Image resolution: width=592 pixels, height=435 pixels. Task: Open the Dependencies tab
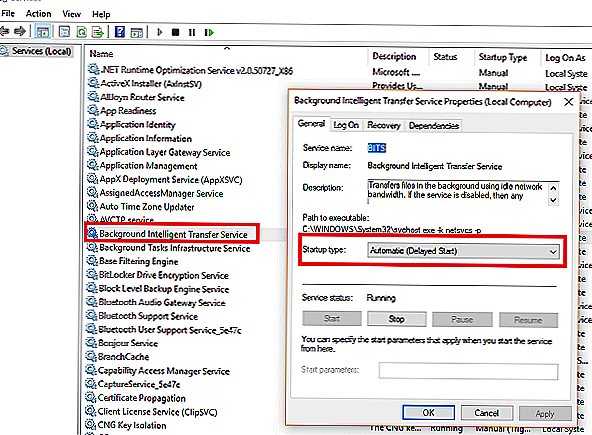tap(434, 126)
